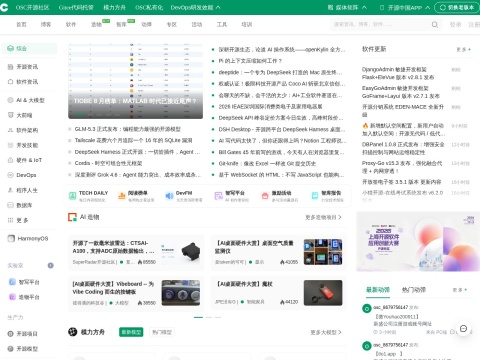Click the AI 造物 section logo icon
Screen dimensions: 480x360
point(72,217)
